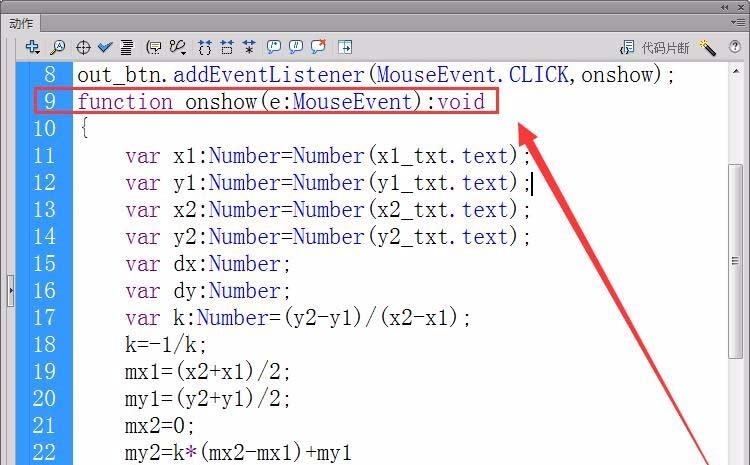Click the 'var x1:Number' code line

328,155
